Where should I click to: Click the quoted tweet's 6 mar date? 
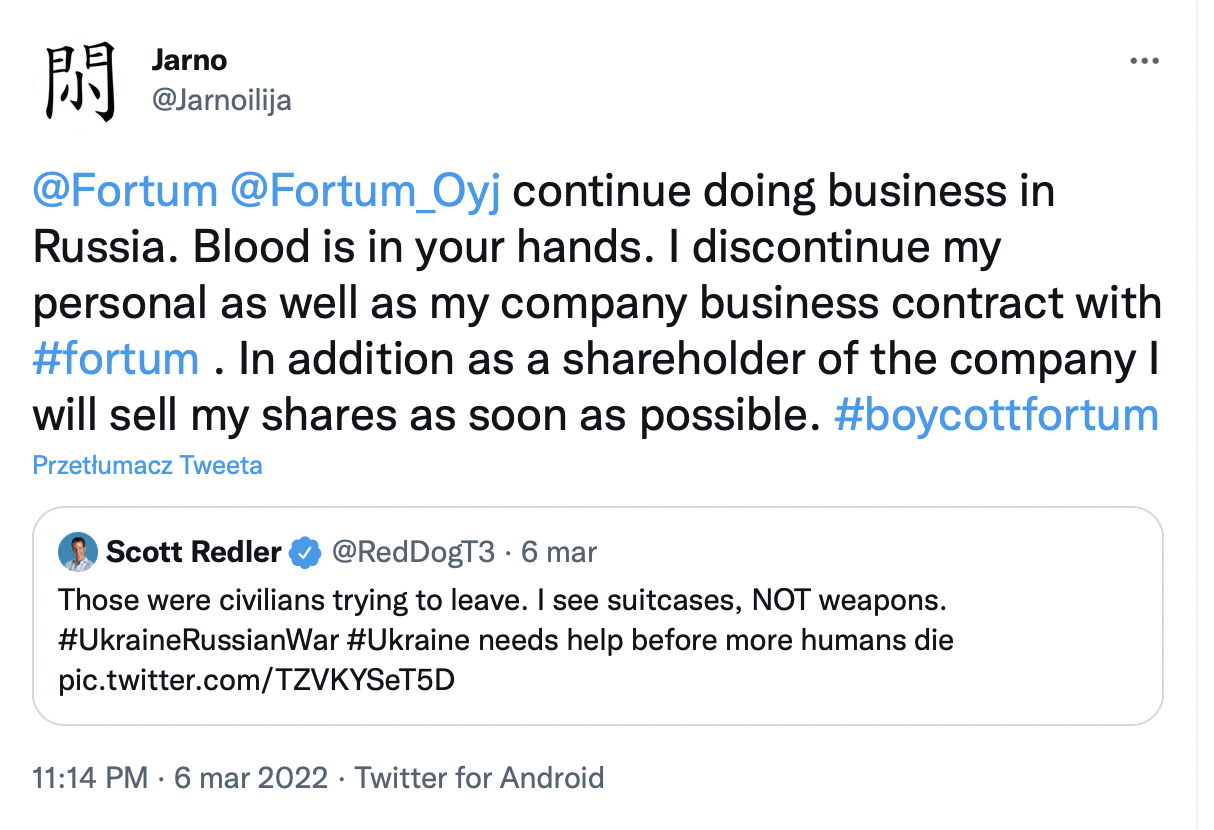558,551
